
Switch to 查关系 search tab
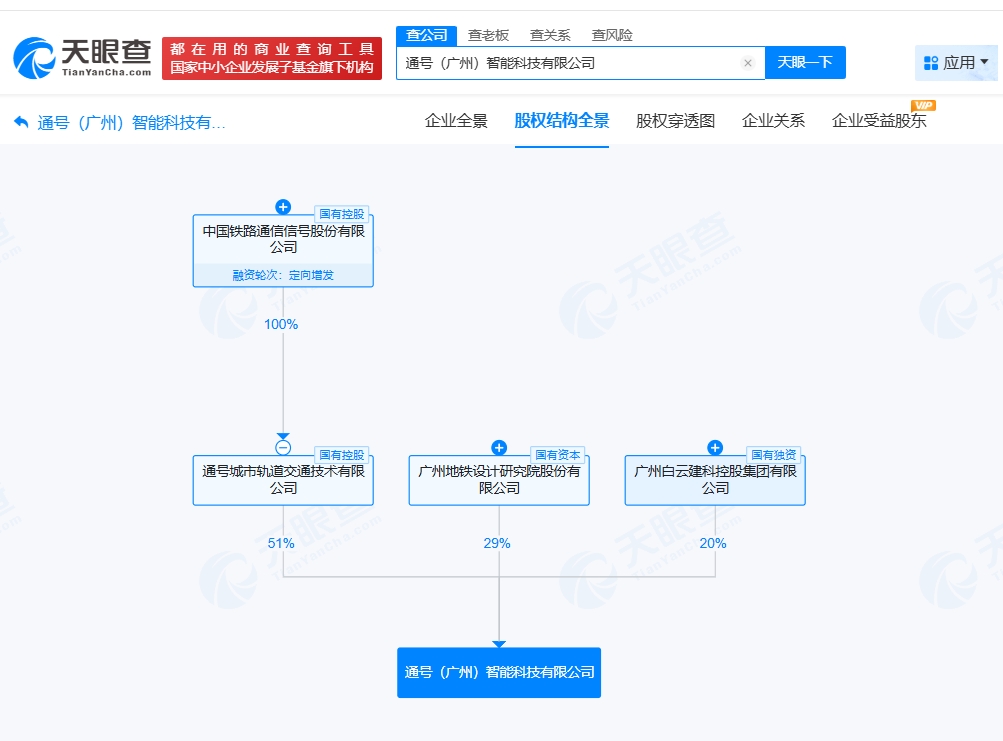click(549, 35)
